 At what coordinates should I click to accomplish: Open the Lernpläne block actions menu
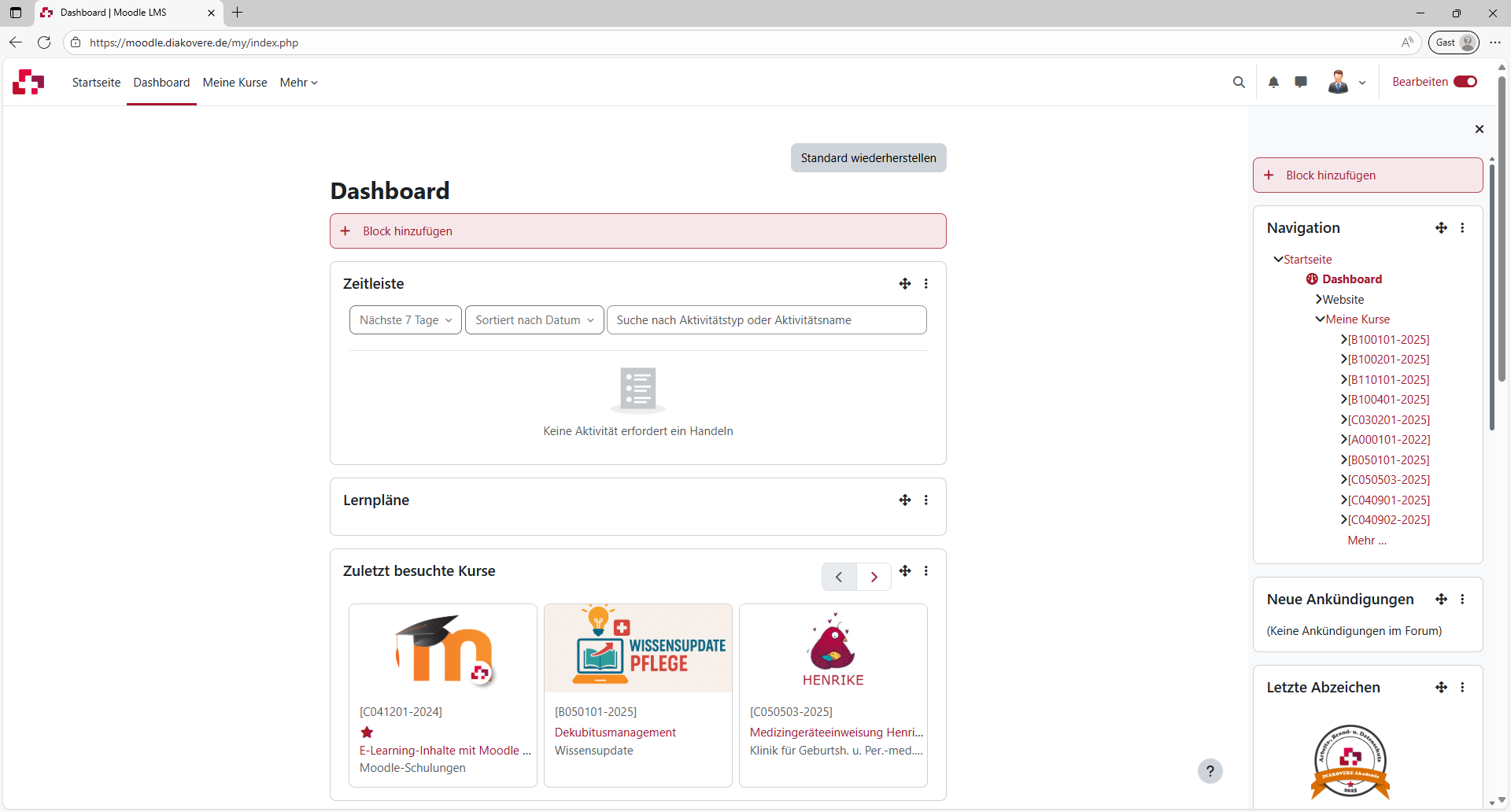[x=926, y=500]
